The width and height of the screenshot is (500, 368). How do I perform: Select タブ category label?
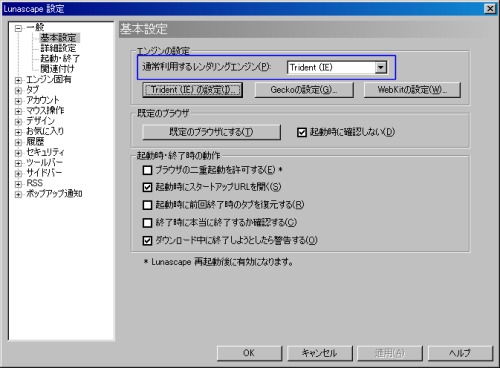[33, 90]
